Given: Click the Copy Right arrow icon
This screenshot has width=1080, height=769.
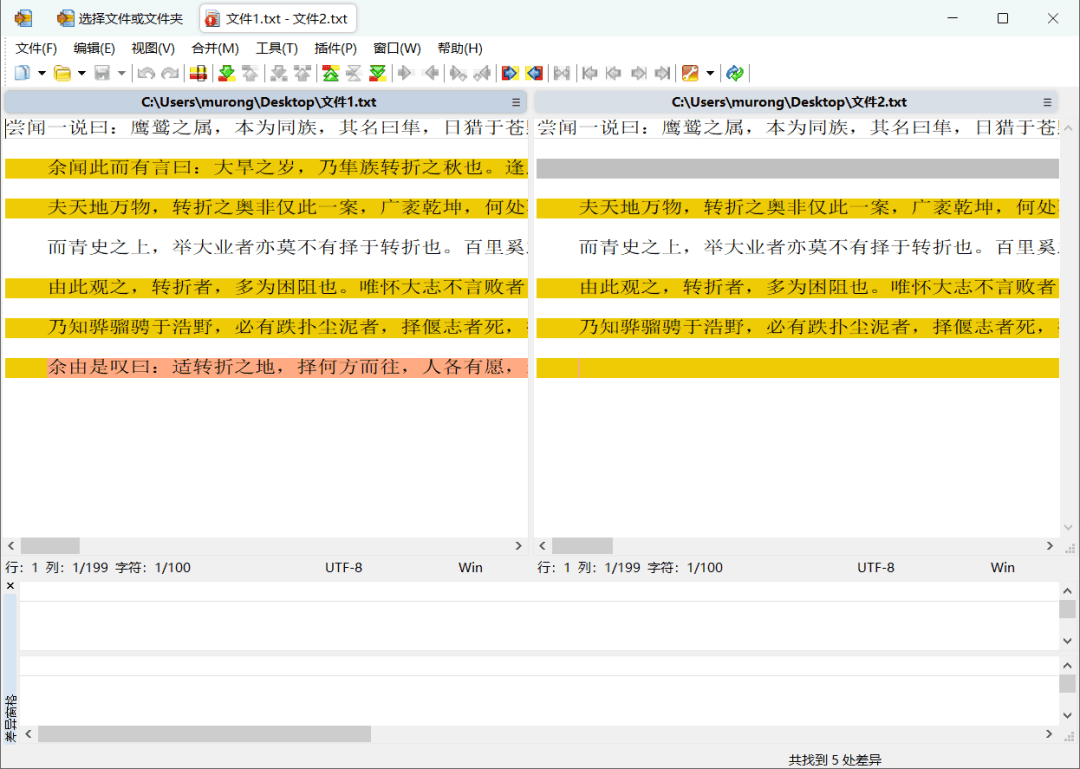Looking at the screenshot, I should (406, 72).
